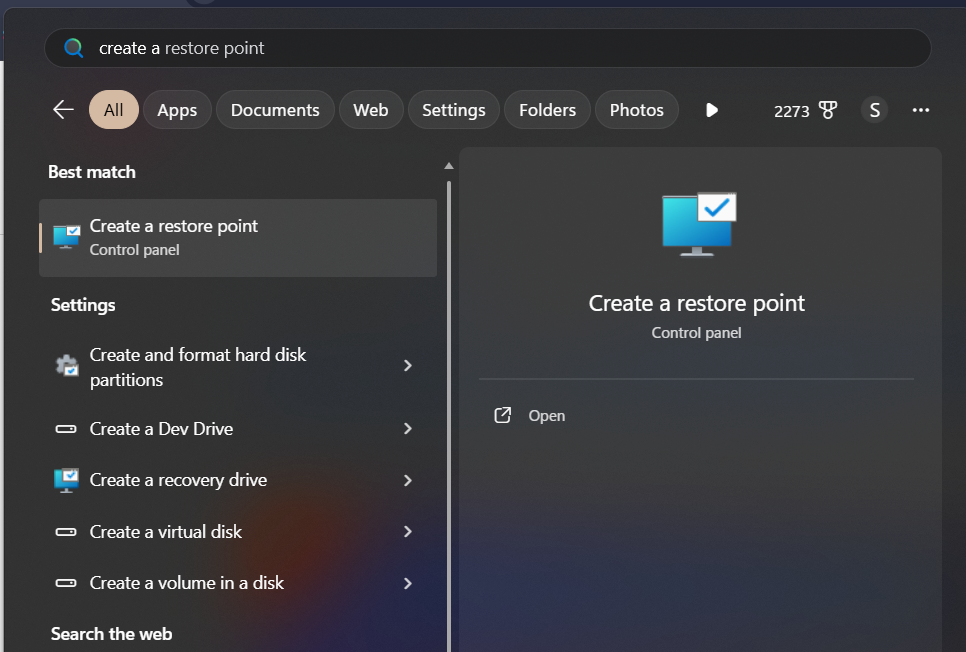Click the large restore point icon in preview
Image resolution: width=966 pixels, height=652 pixels.
click(699, 224)
